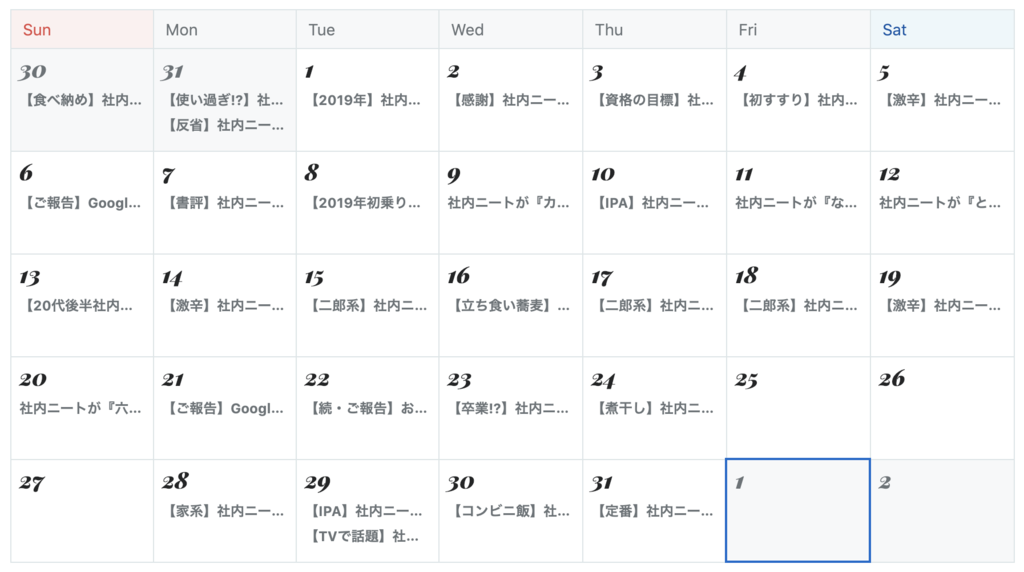The width and height of the screenshot is (1024, 572).
Task: Open the 【立ち食い蕎麦】 post on the 16th
Action: 510,306
